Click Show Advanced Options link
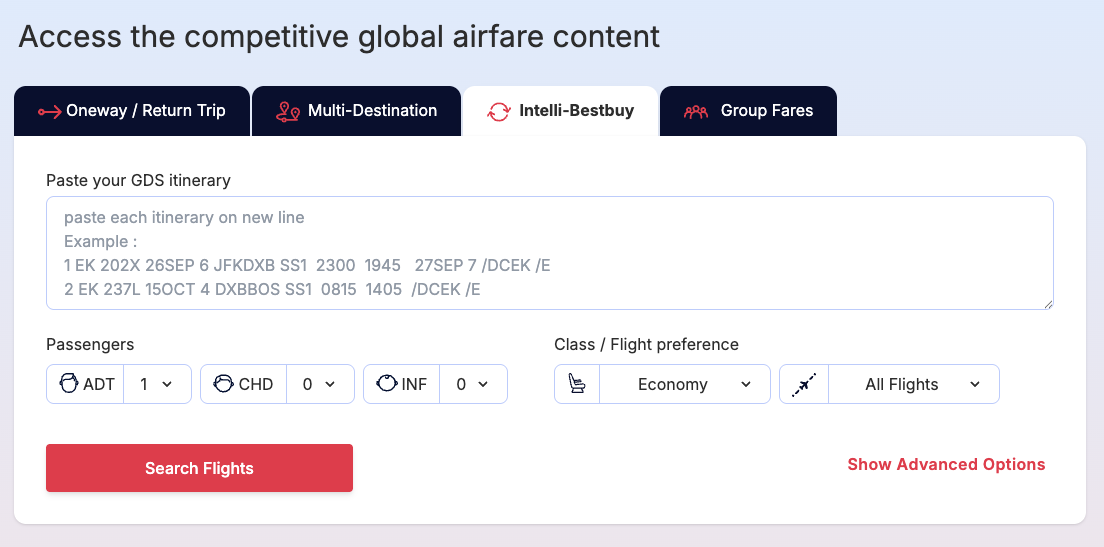 point(946,465)
